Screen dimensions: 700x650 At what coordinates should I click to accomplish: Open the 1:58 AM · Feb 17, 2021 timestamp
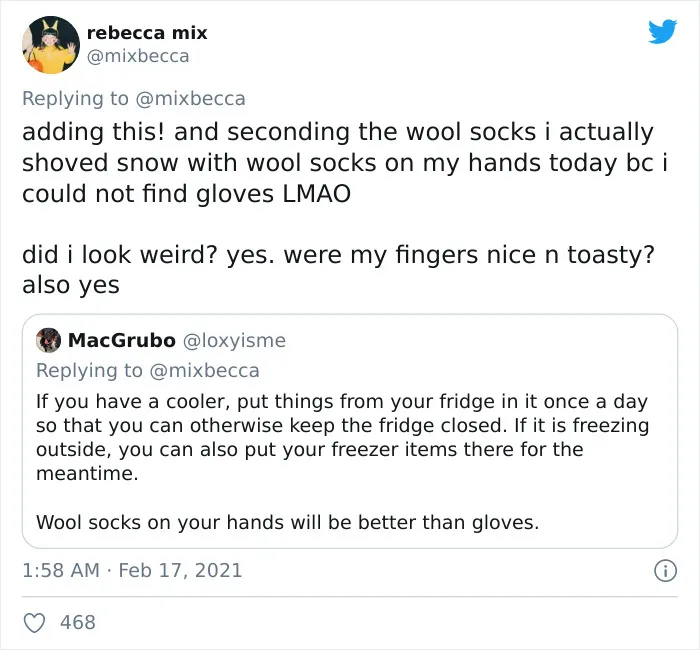(x=132, y=571)
